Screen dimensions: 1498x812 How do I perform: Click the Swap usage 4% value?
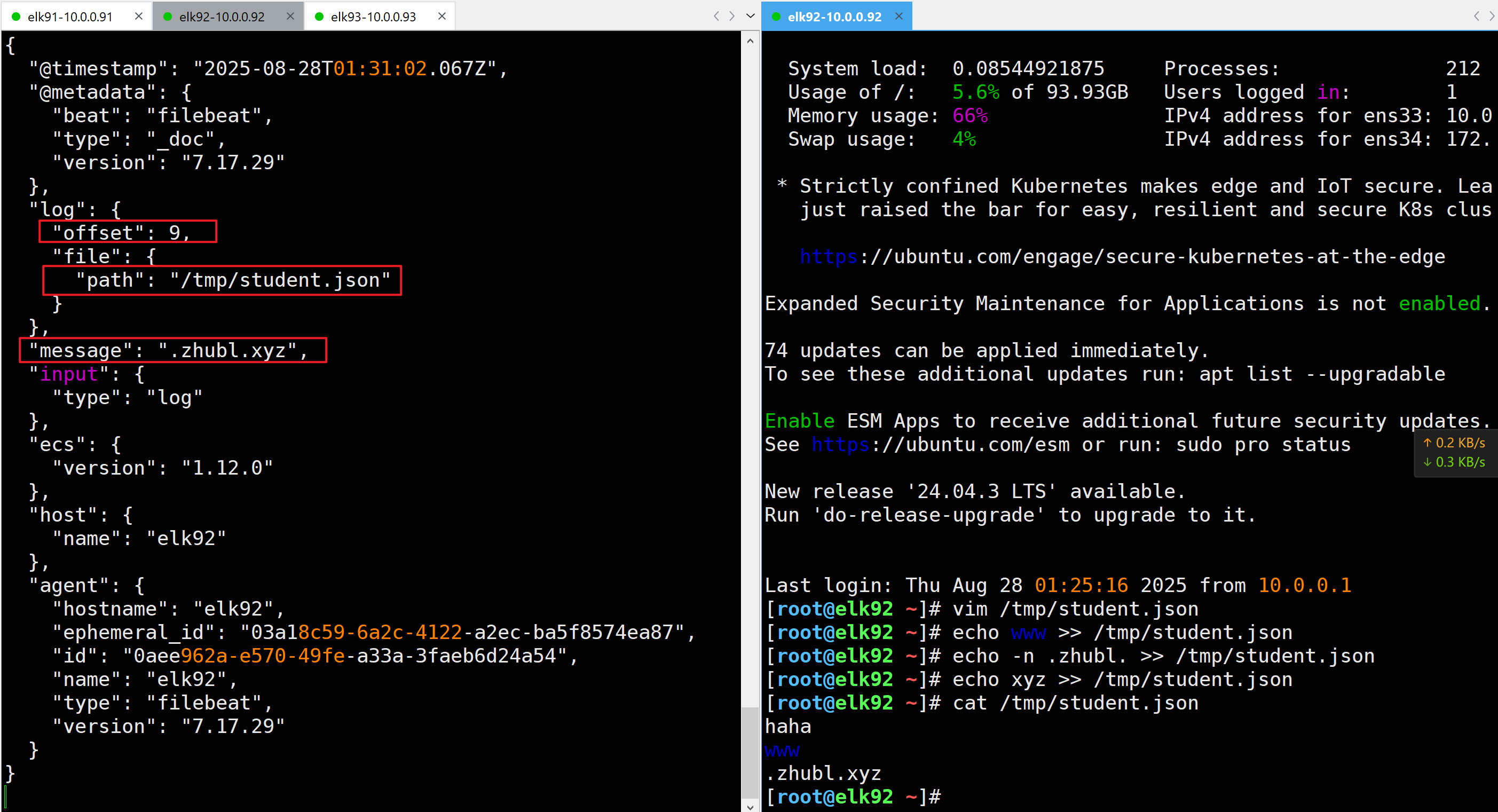click(964, 139)
